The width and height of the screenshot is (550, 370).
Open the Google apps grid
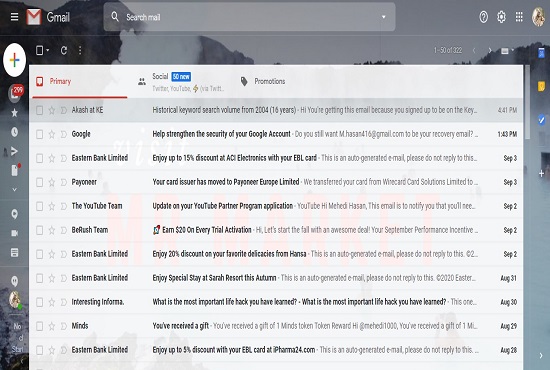click(x=519, y=17)
